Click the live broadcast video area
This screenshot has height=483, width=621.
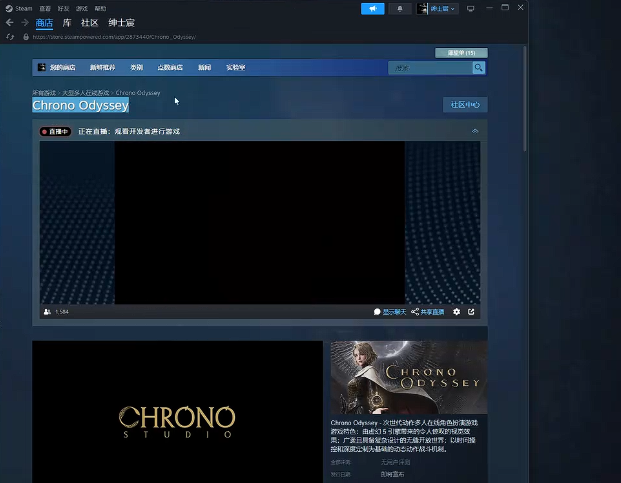260,222
